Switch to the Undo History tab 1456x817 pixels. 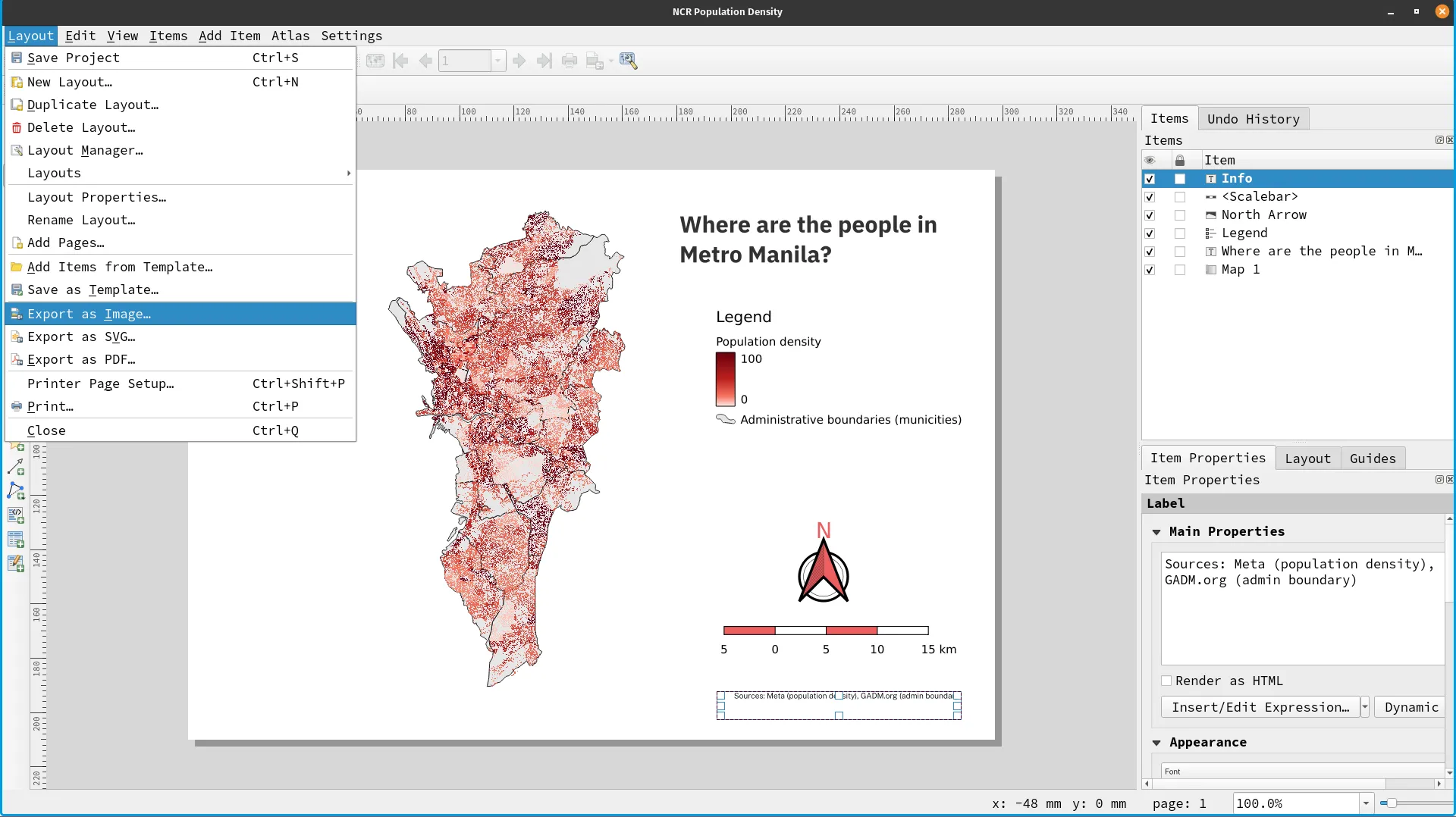tap(1254, 119)
